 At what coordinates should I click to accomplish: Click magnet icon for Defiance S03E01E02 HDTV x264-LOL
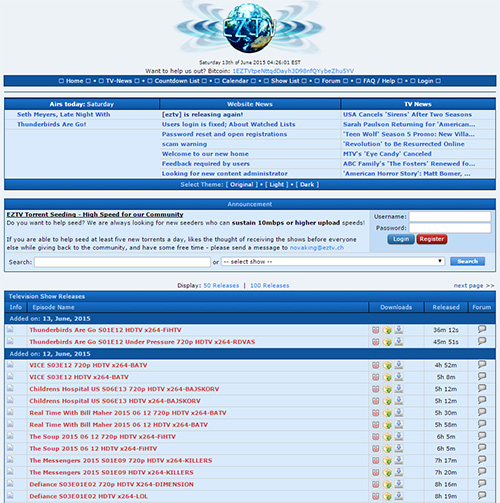[x=375, y=496]
